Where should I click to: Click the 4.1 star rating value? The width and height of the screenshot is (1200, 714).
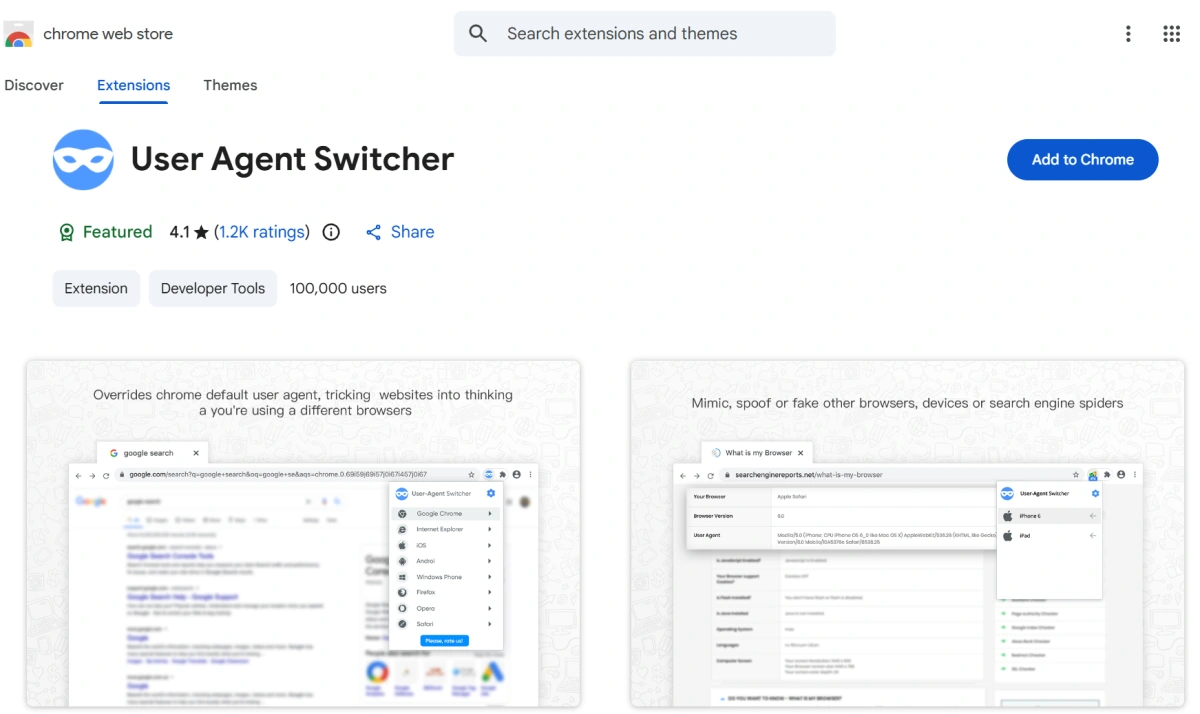pyautogui.click(x=189, y=232)
